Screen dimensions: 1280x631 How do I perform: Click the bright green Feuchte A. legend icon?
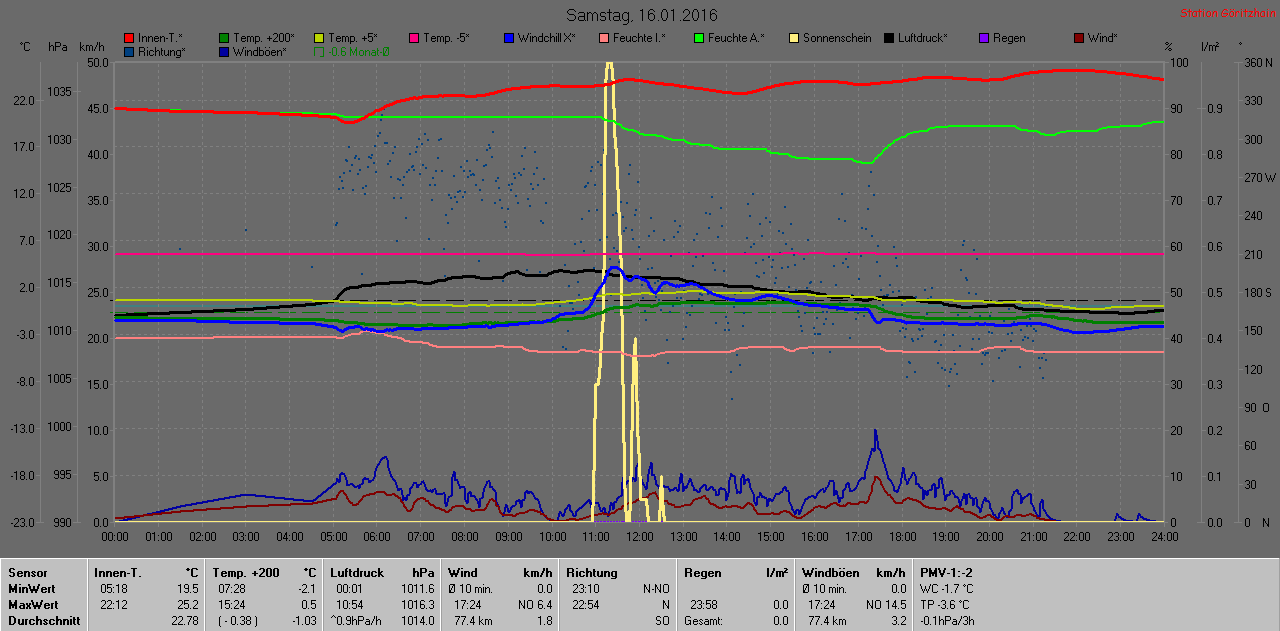699,38
